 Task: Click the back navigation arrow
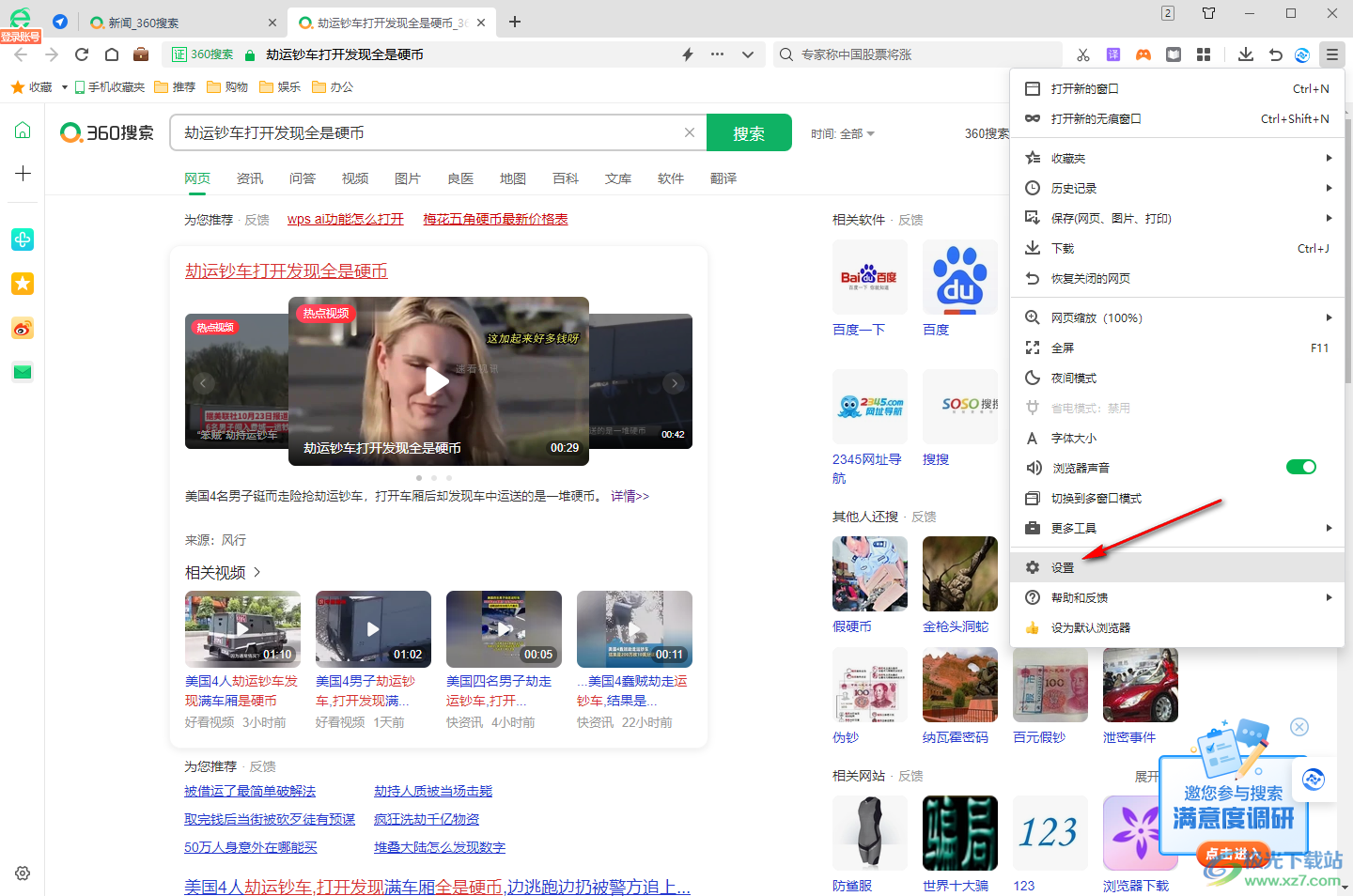point(22,54)
